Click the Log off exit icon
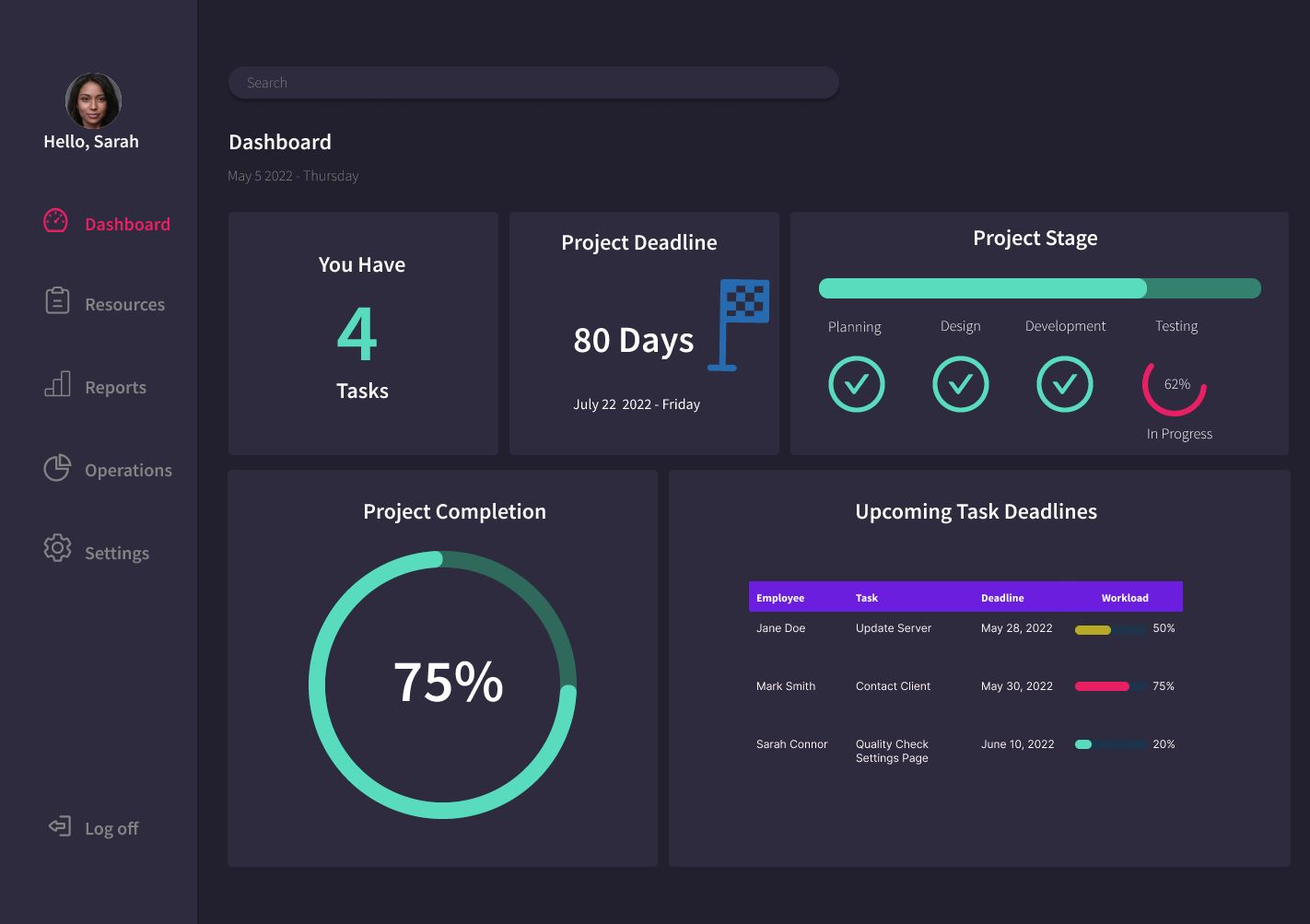1310x924 pixels. click(58, 825)
